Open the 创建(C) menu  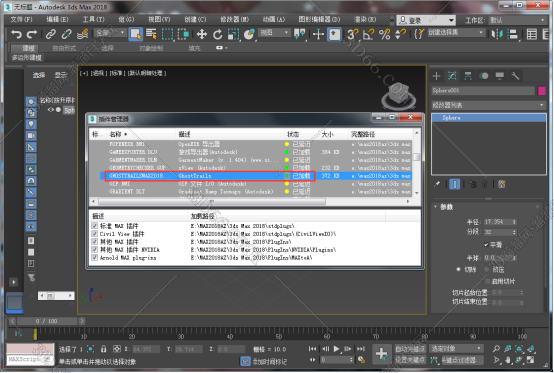tap(195, 19)
